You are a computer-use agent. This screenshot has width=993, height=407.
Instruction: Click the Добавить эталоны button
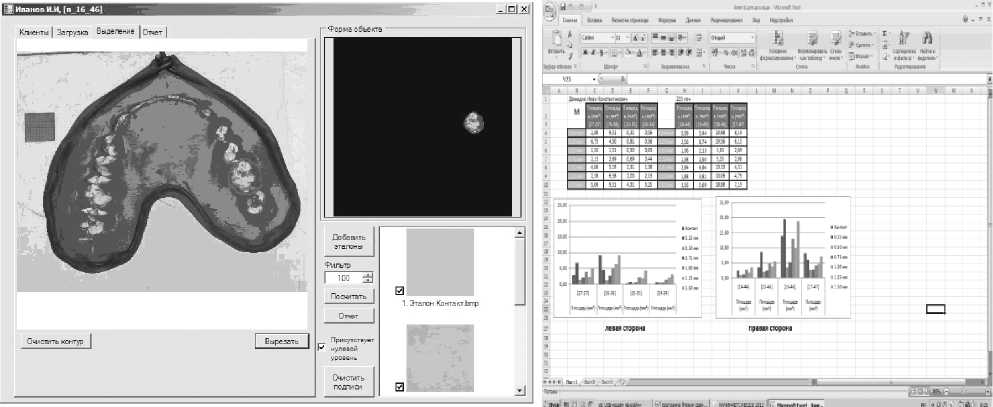coord(349,241)
